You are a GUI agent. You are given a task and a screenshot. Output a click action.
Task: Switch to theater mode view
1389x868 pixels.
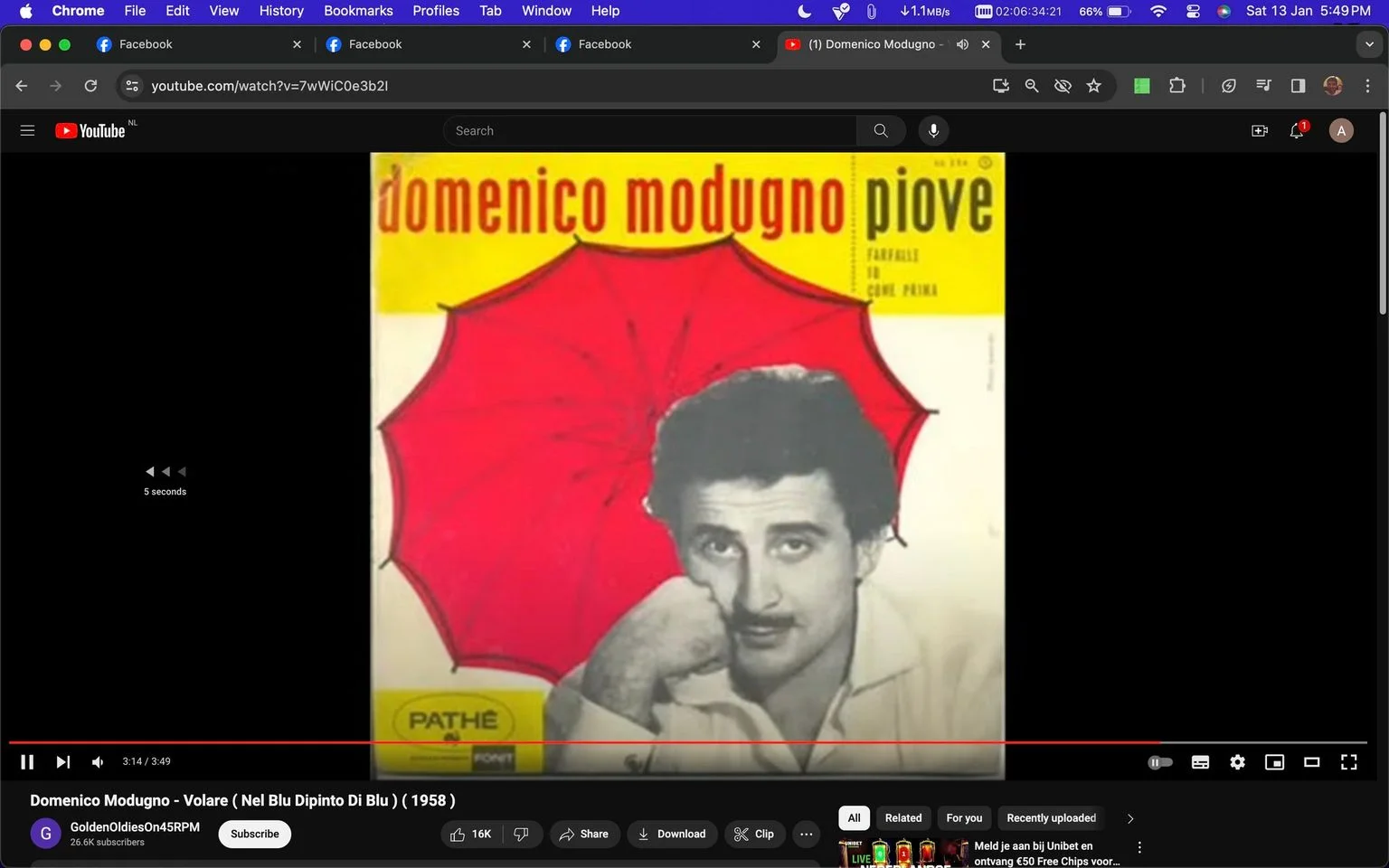1311,762
